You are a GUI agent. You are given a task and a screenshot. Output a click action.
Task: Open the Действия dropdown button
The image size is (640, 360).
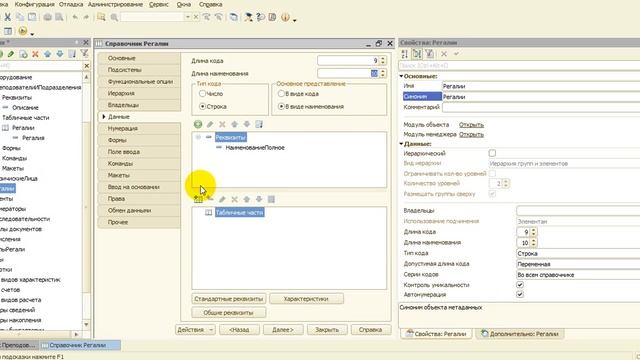[x=195, y=329]
